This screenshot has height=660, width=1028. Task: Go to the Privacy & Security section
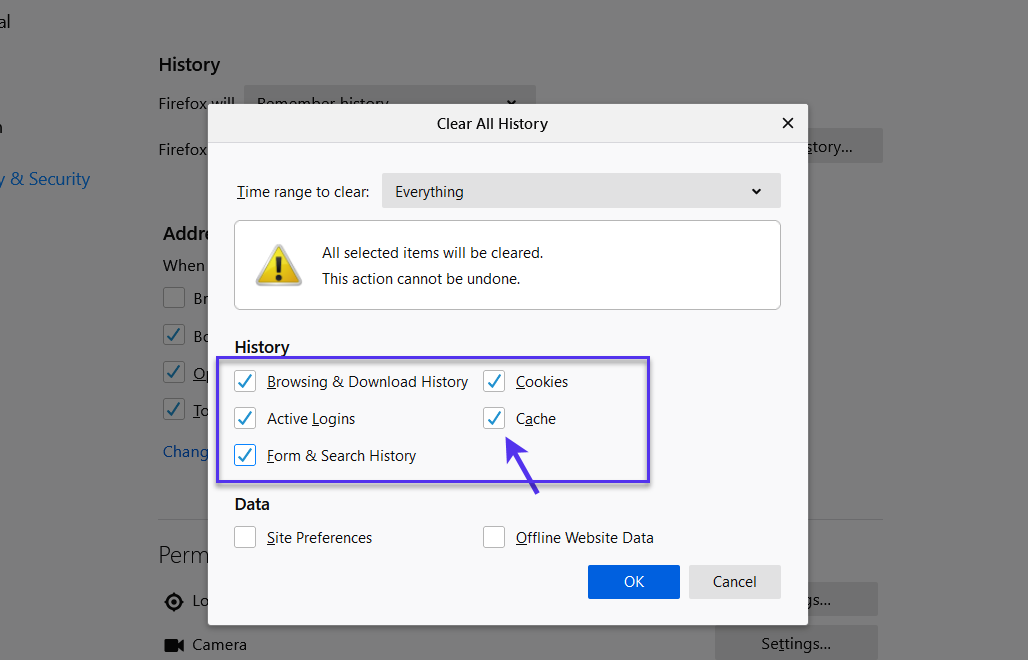tap(45, 178)
